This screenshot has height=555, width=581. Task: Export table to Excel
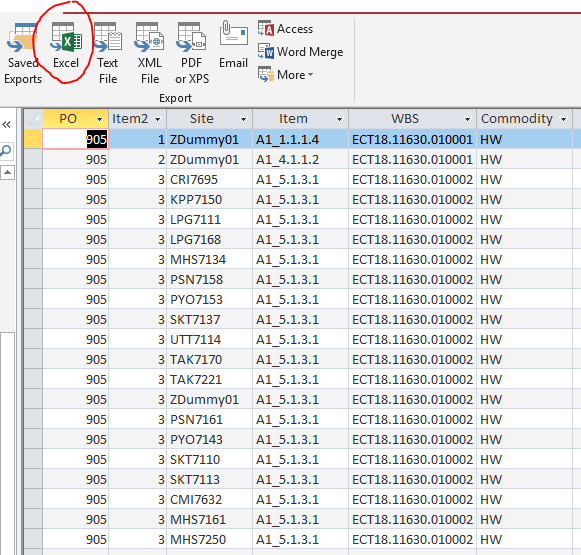(66, 46)
